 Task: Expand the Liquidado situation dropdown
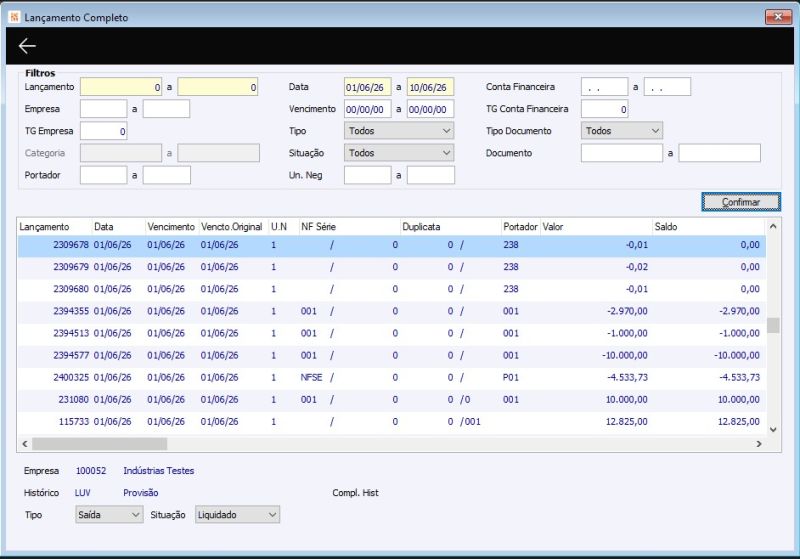[237, 515]
